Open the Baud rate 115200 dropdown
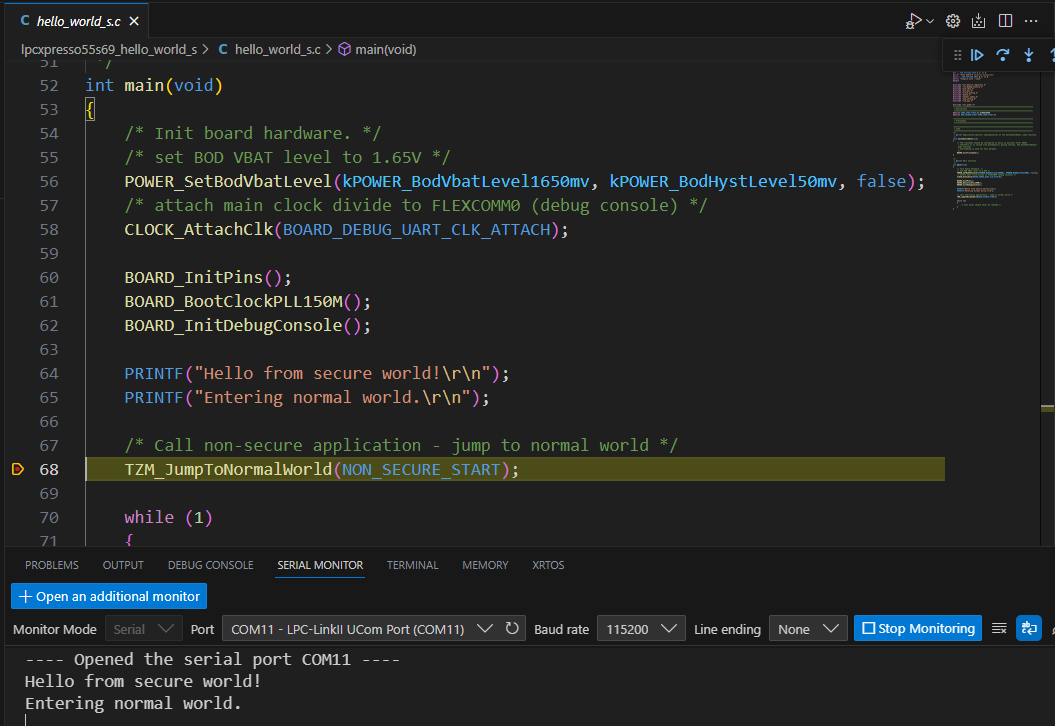 [640, 629]
